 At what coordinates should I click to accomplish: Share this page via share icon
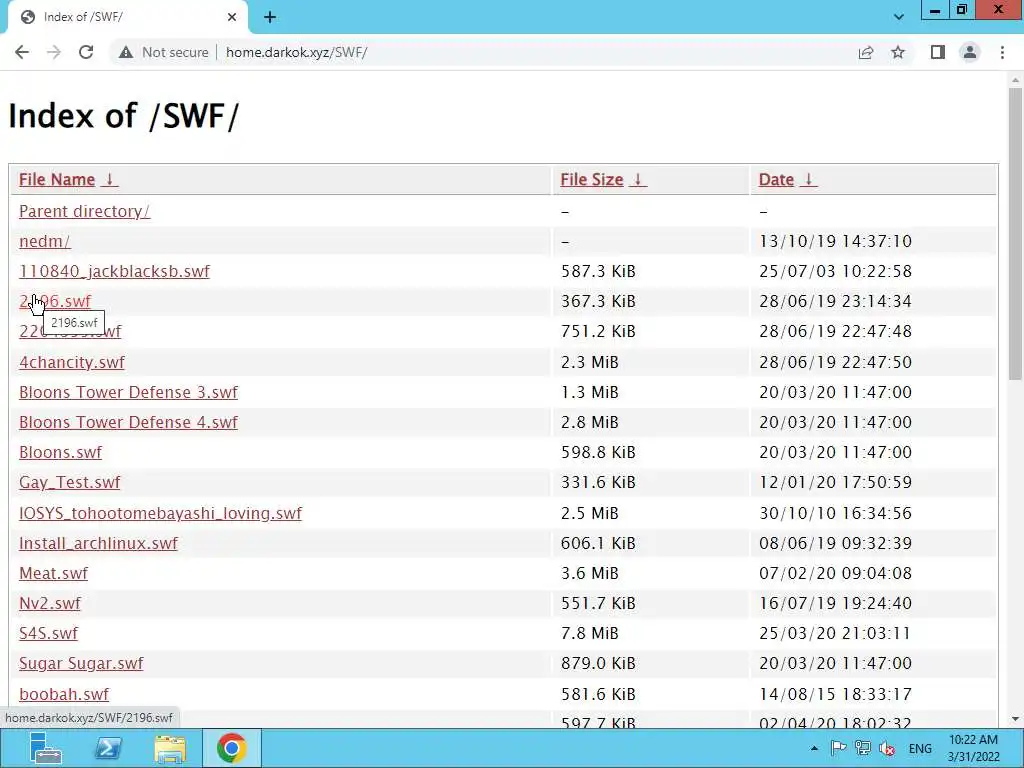[x=866, y=52]
